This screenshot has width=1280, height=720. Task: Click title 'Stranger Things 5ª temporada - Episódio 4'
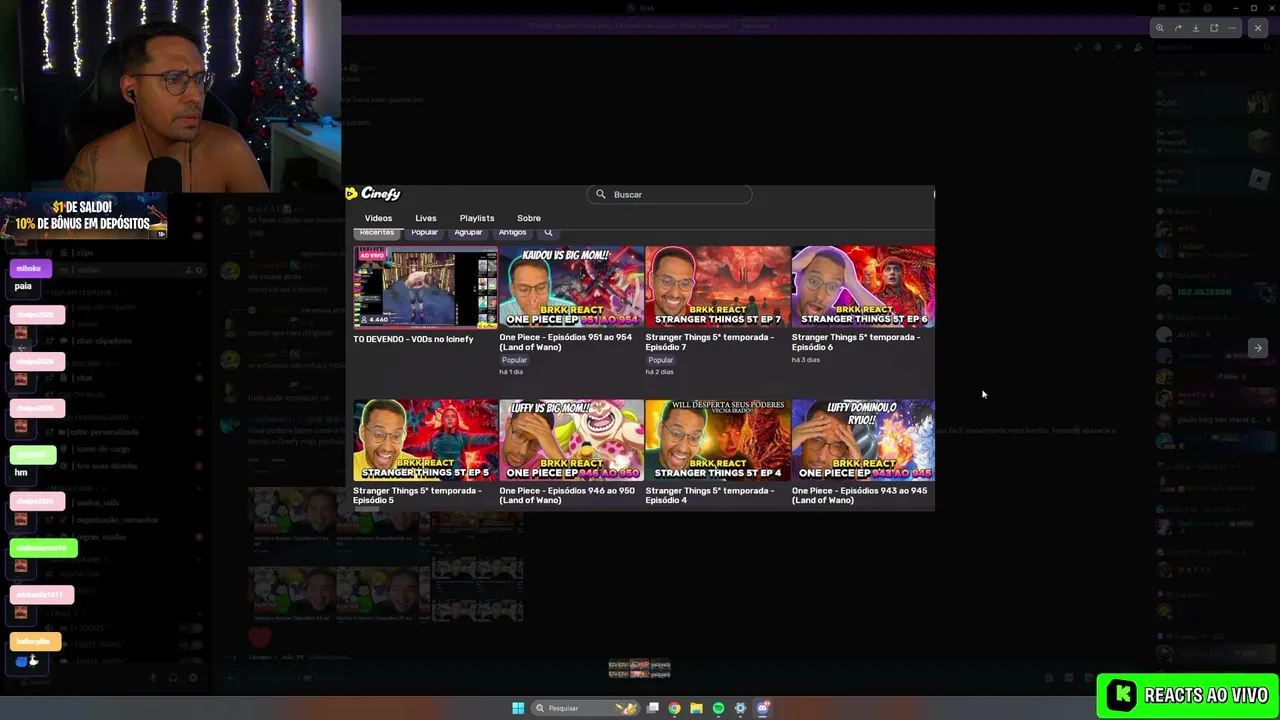[710, 495]
